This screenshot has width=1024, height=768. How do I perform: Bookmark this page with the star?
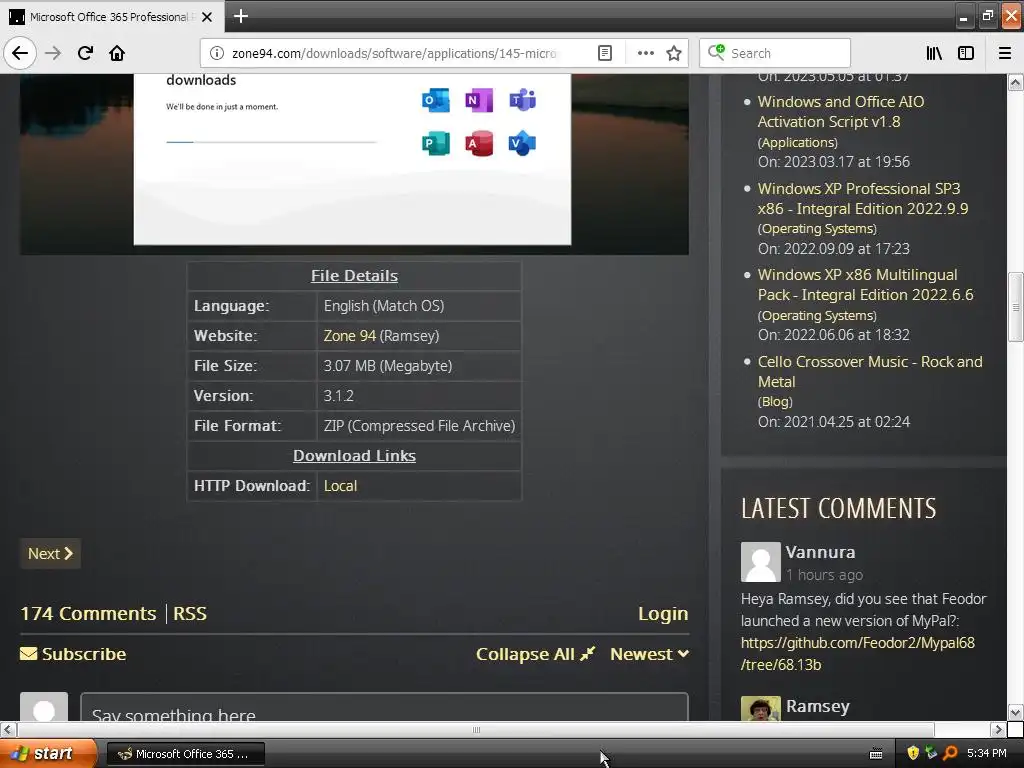click(674, 53)
